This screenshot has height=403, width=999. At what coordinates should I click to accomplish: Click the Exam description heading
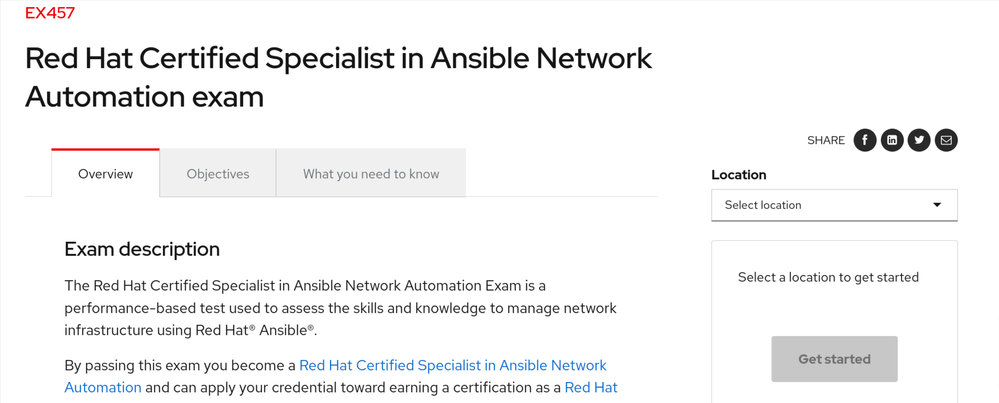point(142,249)
